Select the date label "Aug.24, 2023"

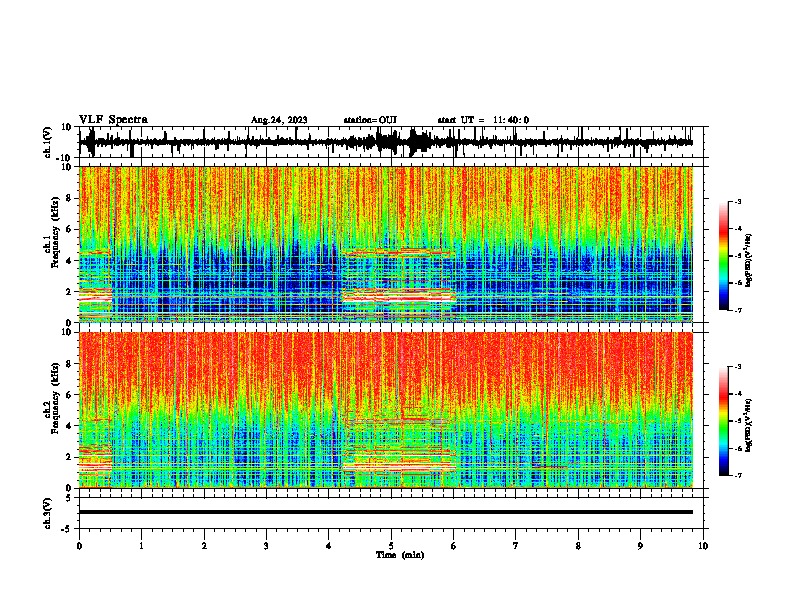pyautogui.click(x=279, y=120)
